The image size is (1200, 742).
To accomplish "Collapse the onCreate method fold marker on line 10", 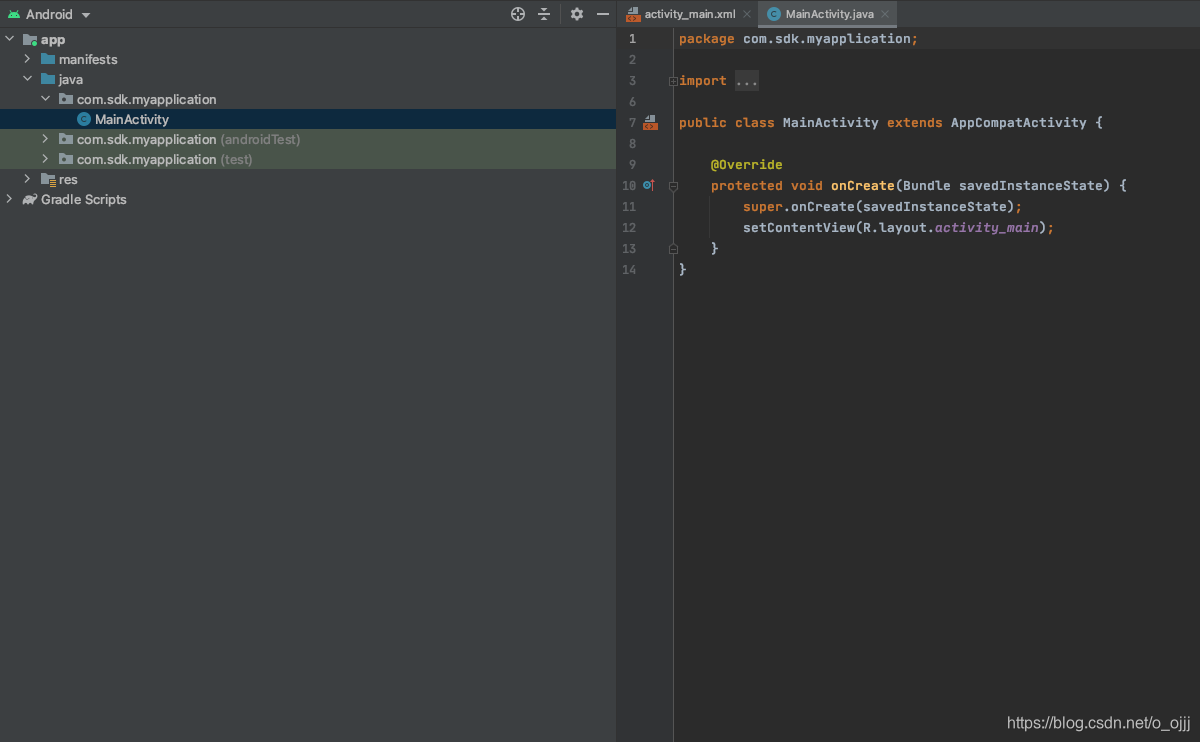I will (673, 186).
